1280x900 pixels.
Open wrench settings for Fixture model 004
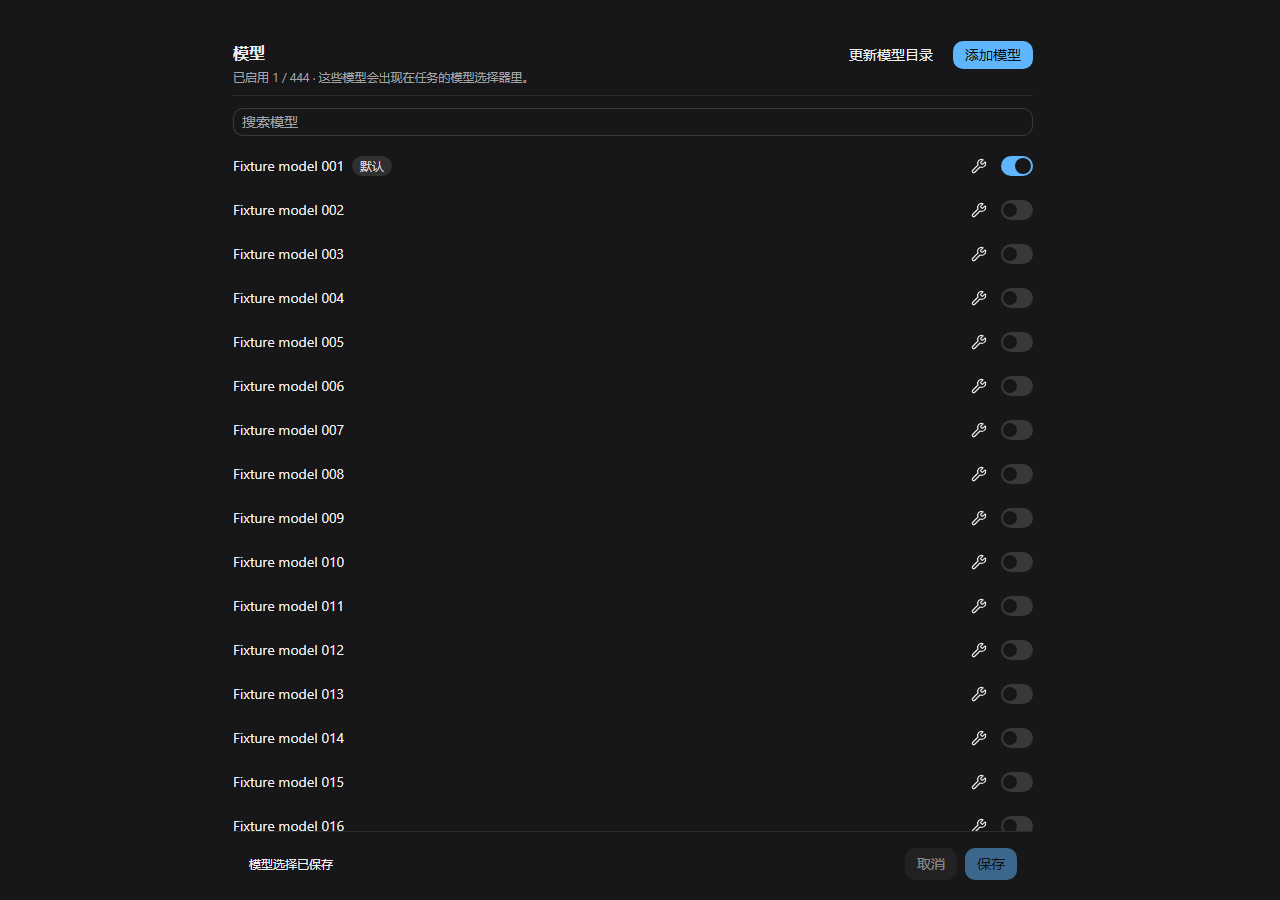pos(979,298)
